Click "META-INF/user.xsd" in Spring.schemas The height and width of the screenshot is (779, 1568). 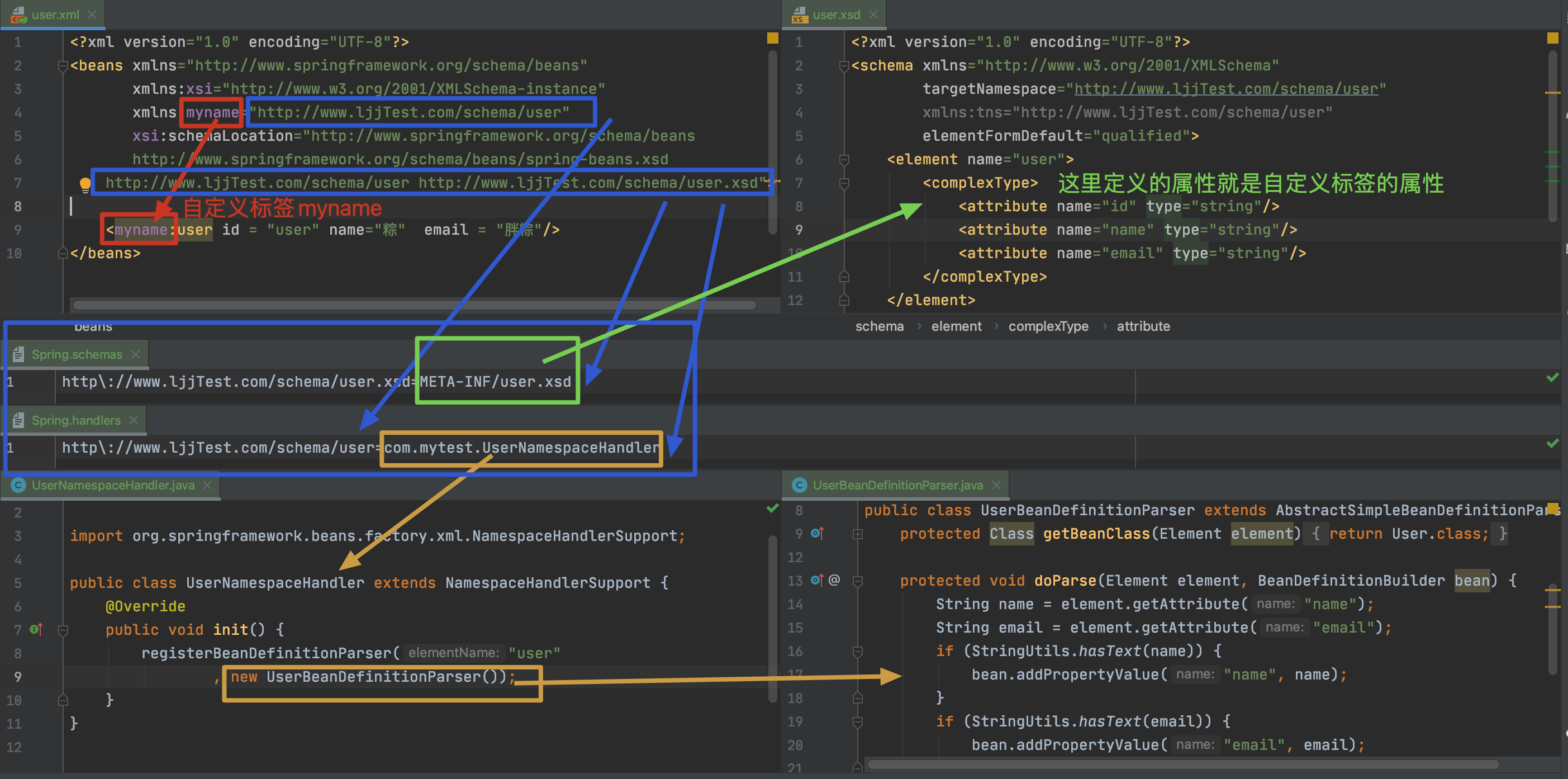[495, 382]
